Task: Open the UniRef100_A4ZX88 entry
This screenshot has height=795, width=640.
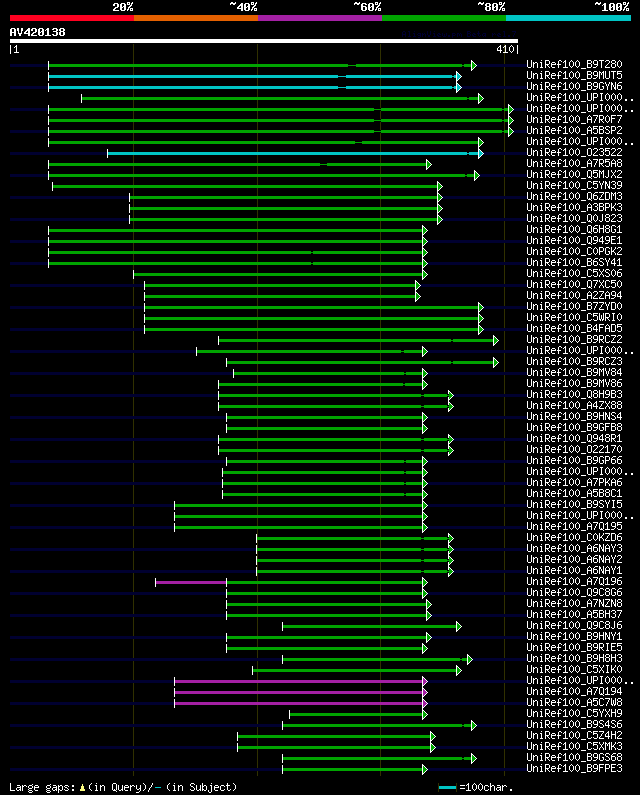Action: click(574, 406)
